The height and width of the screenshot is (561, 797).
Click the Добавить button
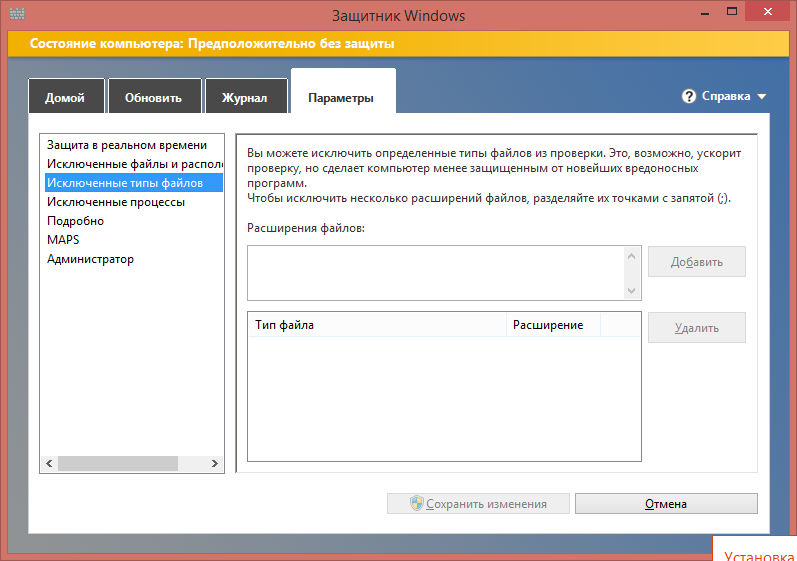pyautogui.click(x=696, y=262)
